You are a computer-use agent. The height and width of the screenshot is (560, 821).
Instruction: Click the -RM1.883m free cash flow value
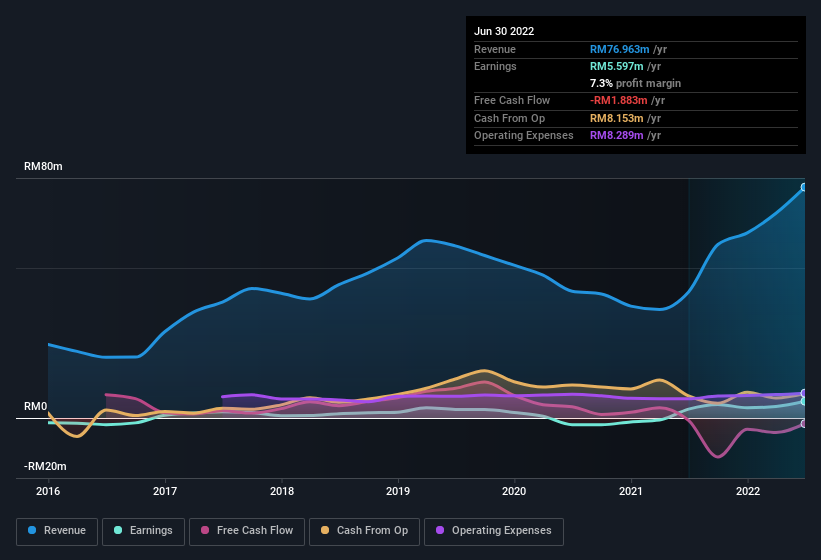(x=618, y=100)
